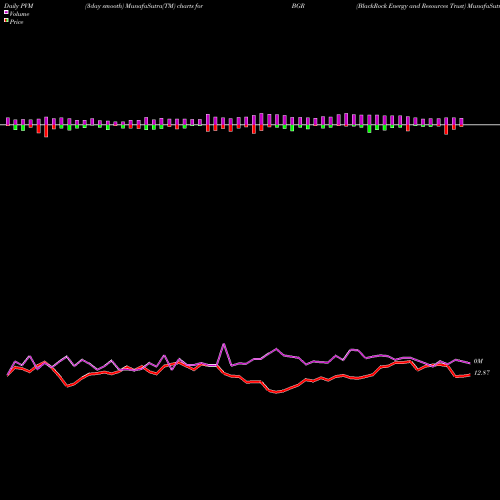Click the purple volume line's tallest spike

pos(224,344)
